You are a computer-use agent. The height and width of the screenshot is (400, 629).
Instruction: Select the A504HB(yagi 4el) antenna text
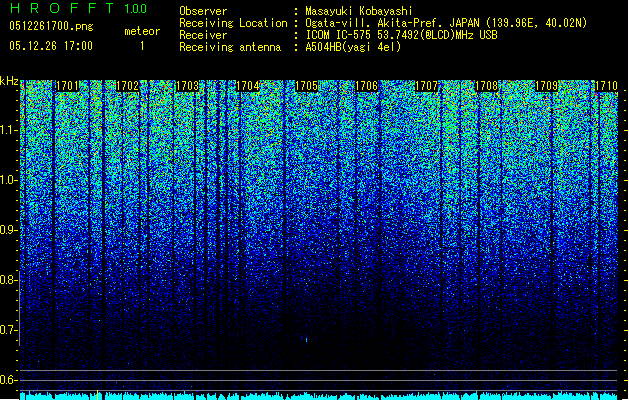[x=353, y=47]
